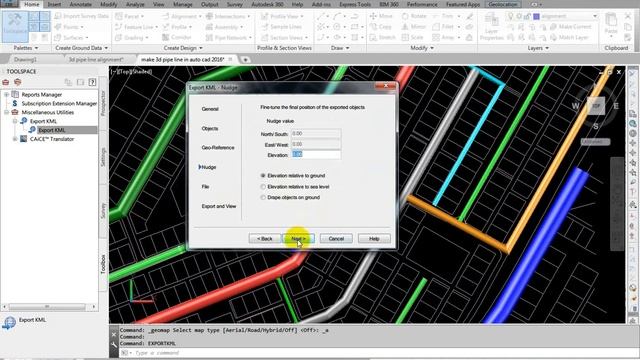Click Match Layer in the Layers panel
Viewport: 640px width, 360px height.
[x=569, y=37]
